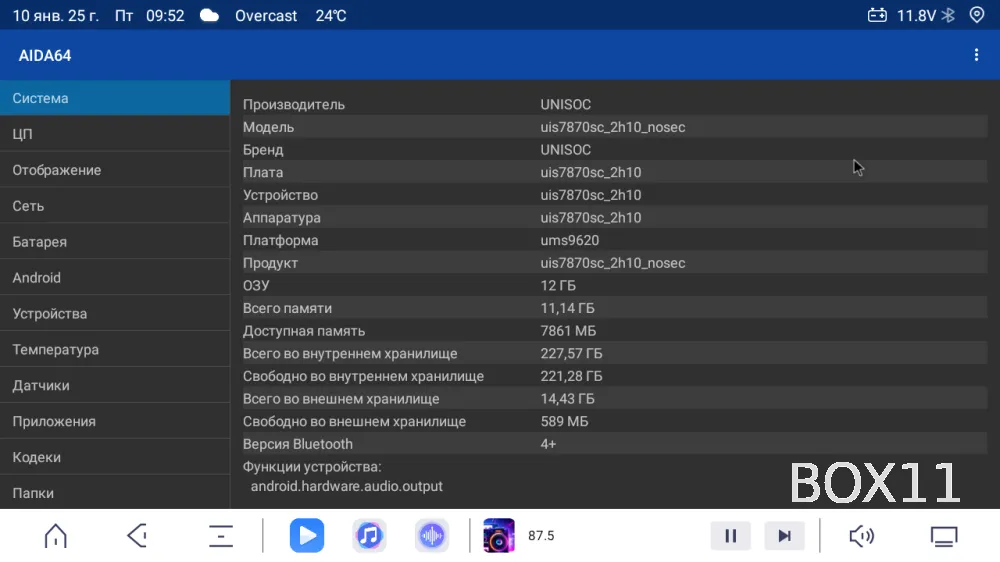The width and height of the screenshot is (1000, 562).
Task: Open the Приложения section
Action: 115,421
